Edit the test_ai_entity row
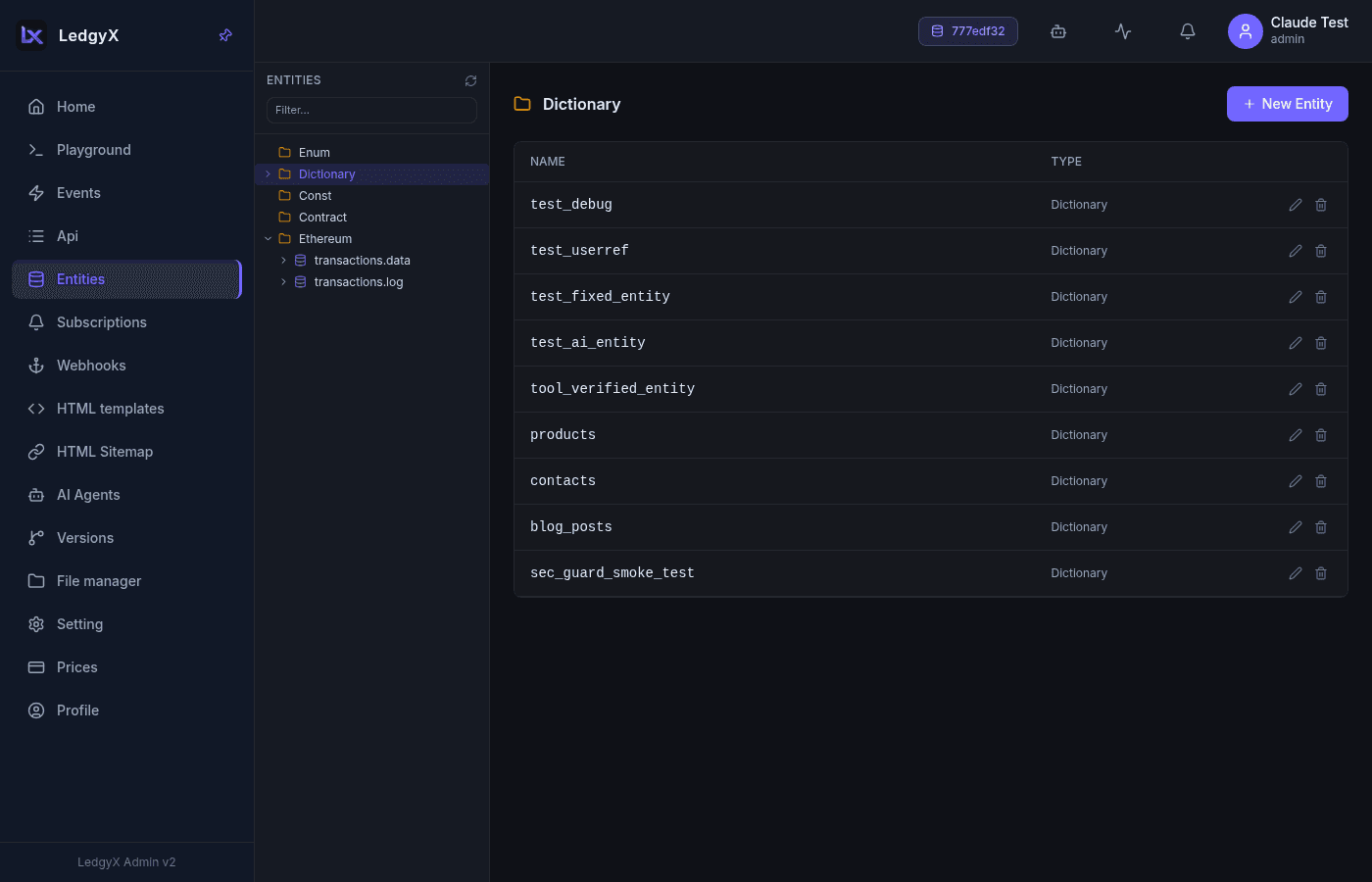The height and width of the screenshot is (882, 1372). [x=1296, y=343]
